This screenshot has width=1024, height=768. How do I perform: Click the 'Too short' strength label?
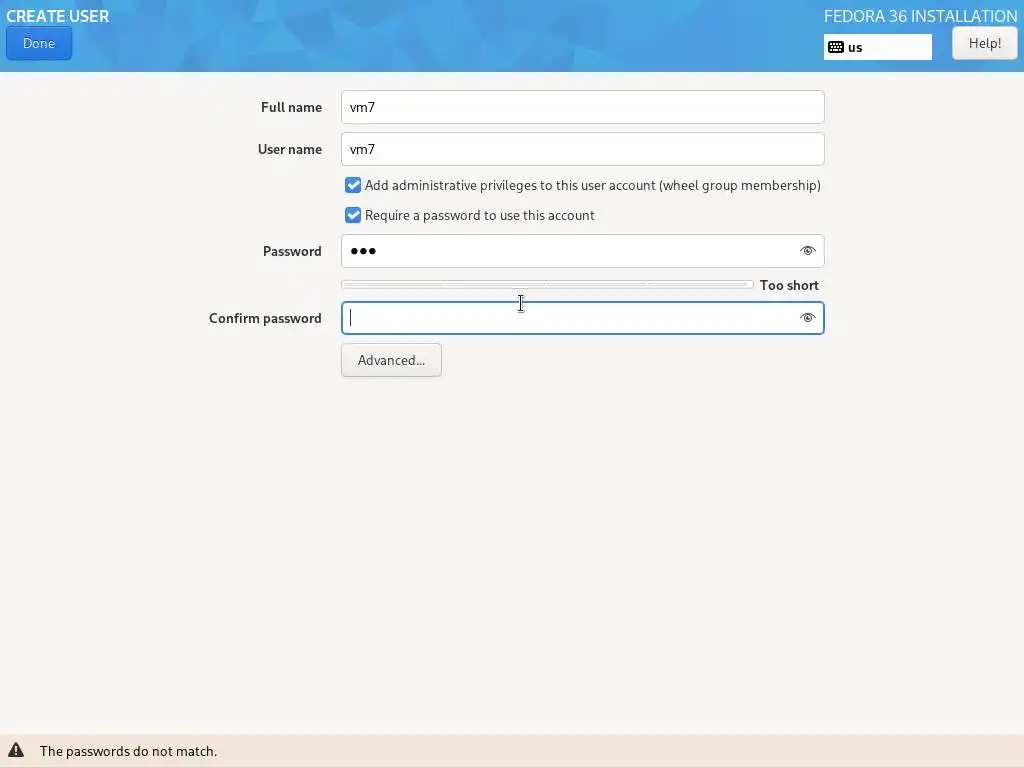point(789,285)
